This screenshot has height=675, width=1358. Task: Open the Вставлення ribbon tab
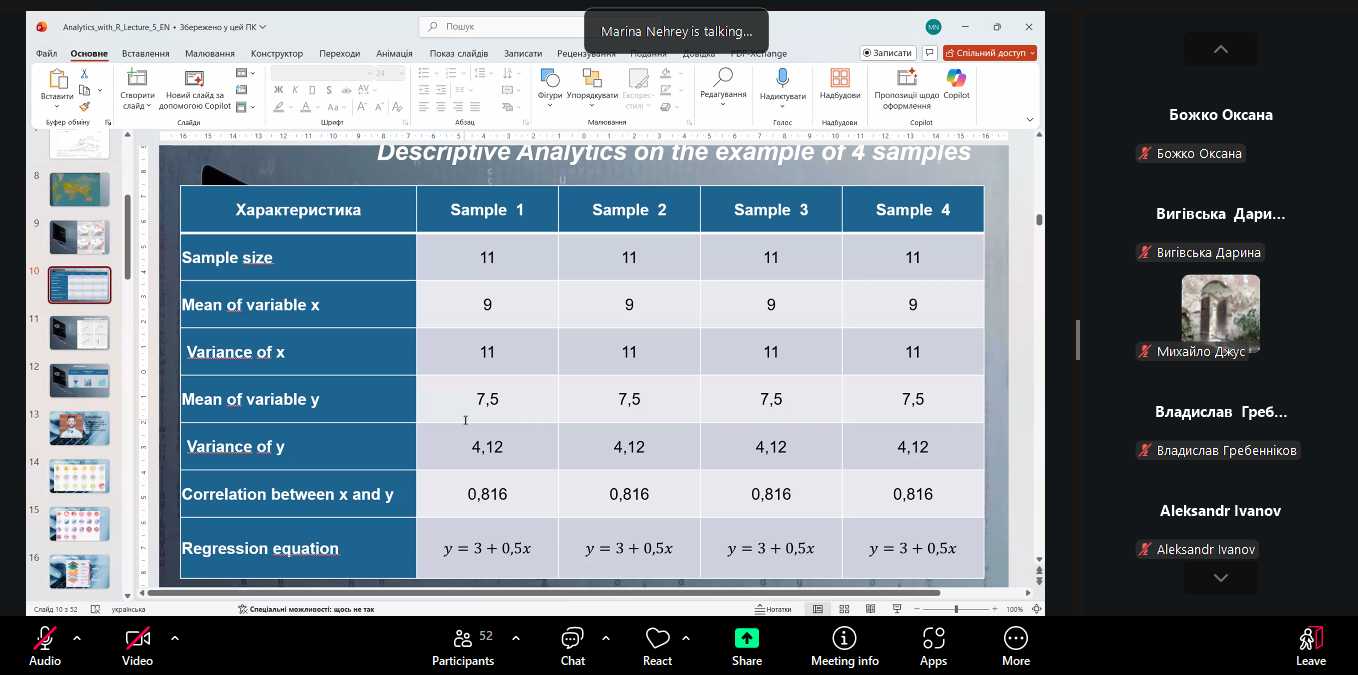[x=146, y=53]
